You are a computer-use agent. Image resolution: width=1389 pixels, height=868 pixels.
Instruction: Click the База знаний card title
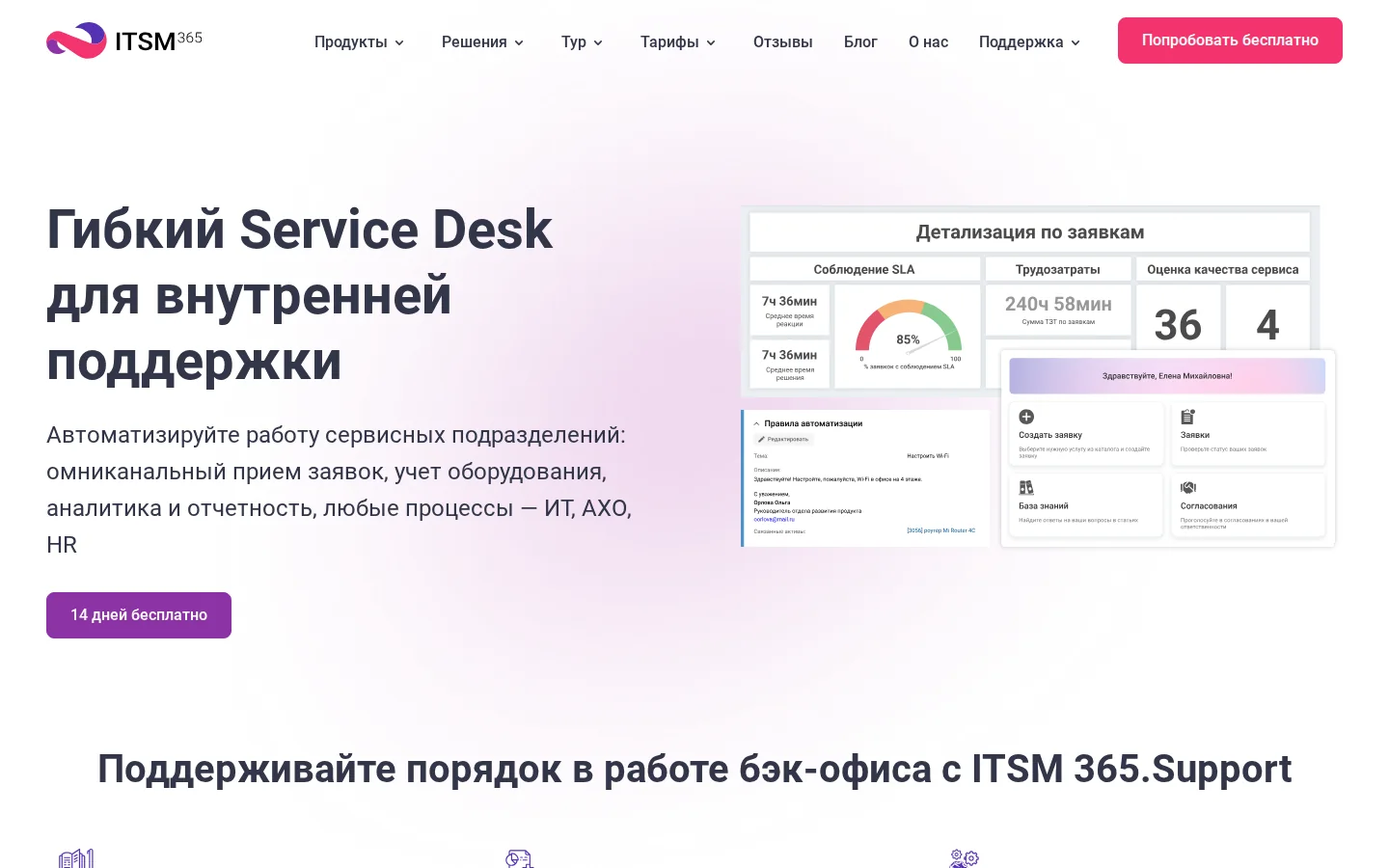(1044, 505)
